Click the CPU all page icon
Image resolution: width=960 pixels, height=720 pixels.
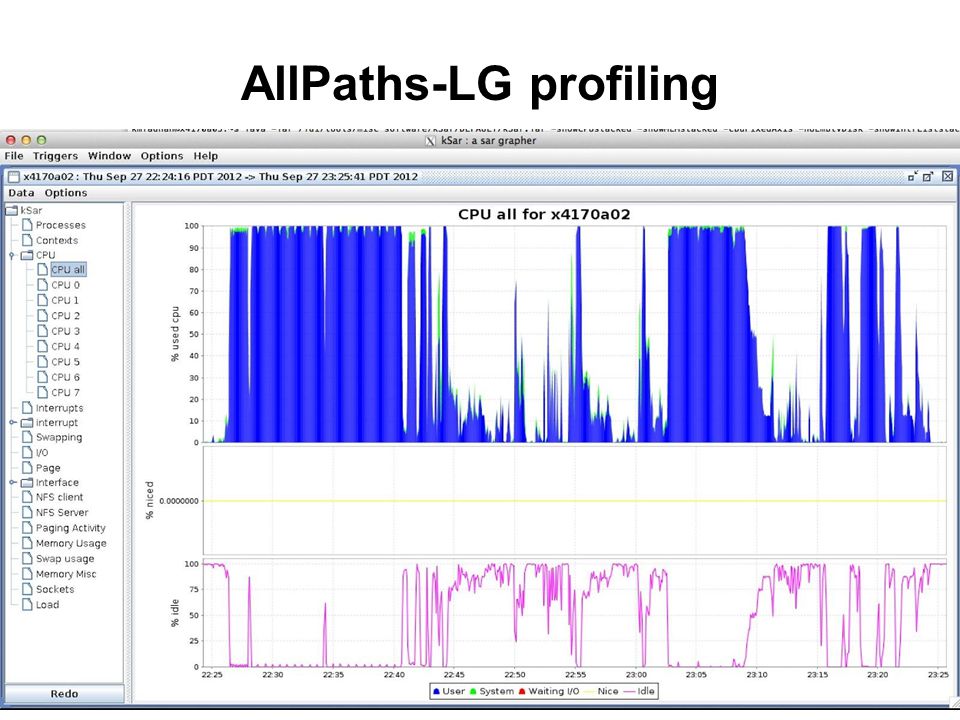[x=42, y=269]
